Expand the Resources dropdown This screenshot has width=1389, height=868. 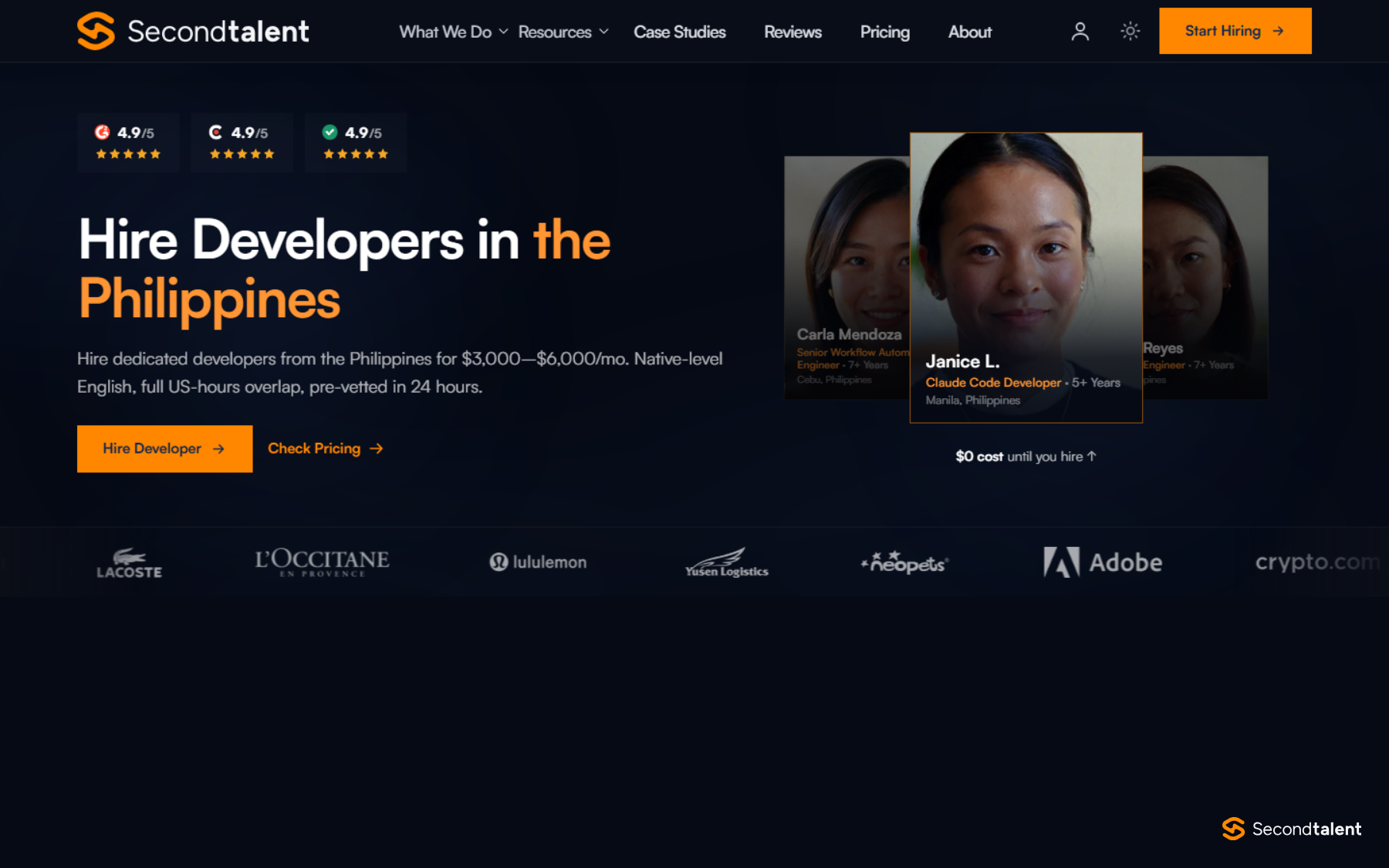click(563, 32)
